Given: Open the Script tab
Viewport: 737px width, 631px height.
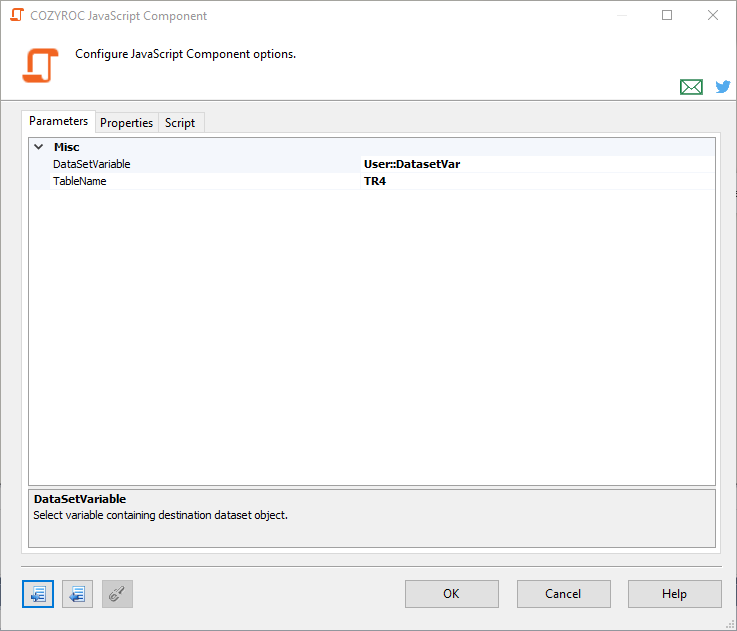Looking at the screenshot, I should click(x=180, y=123).
